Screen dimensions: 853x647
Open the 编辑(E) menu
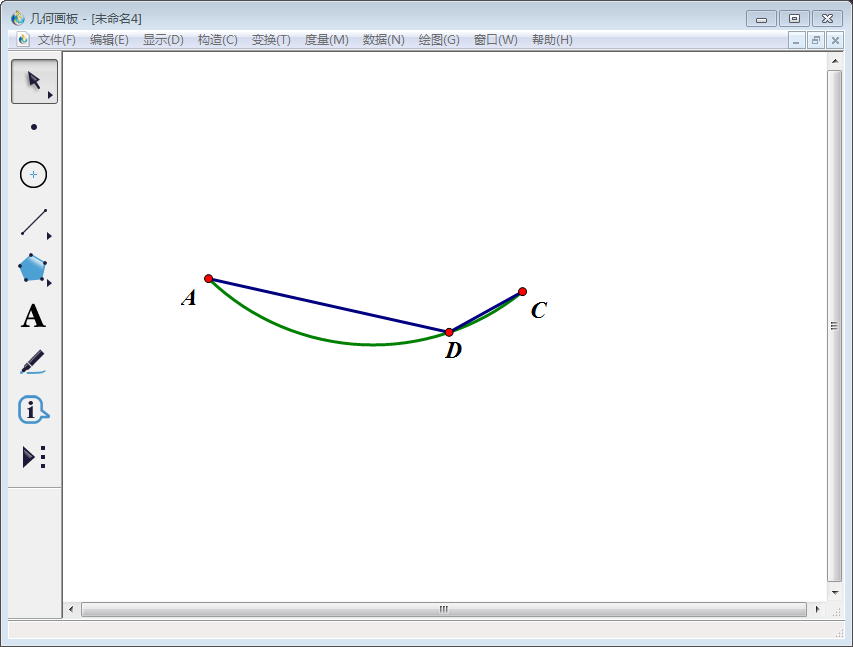click(x=109, y=40)
